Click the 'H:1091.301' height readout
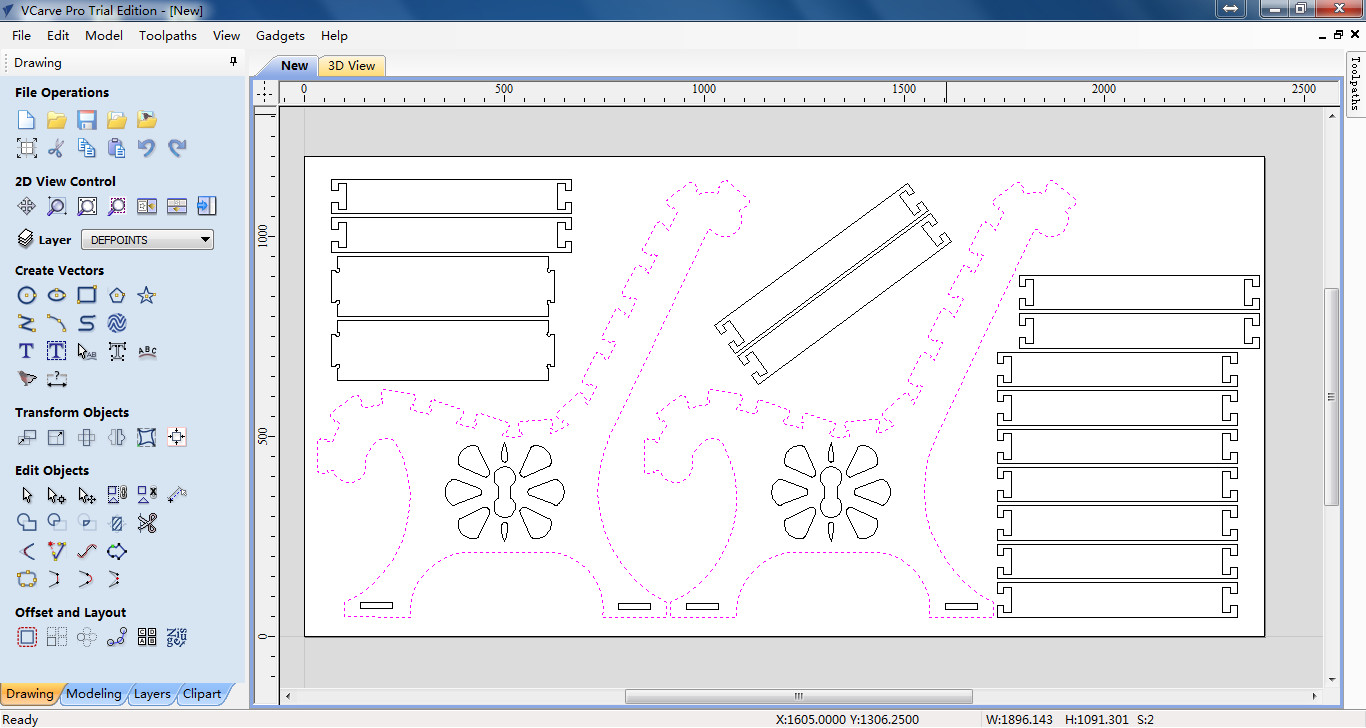This screenshot has width=1366, height=728. point(1098,719)
